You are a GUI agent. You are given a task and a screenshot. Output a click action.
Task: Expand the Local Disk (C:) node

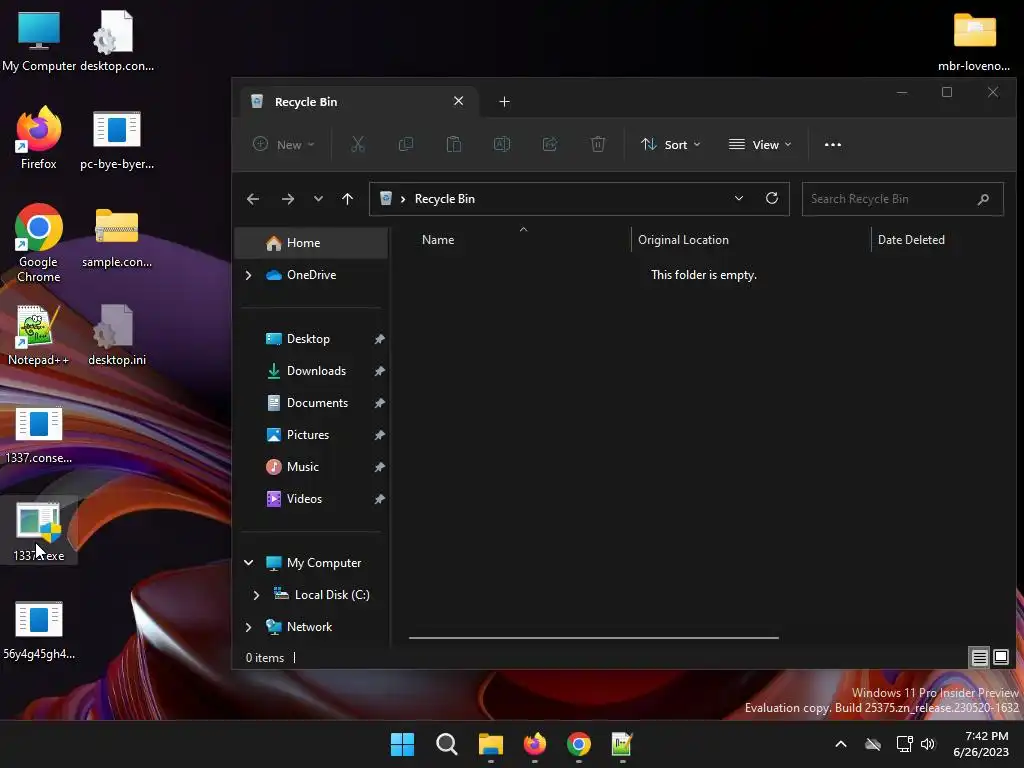click(256, 595)
